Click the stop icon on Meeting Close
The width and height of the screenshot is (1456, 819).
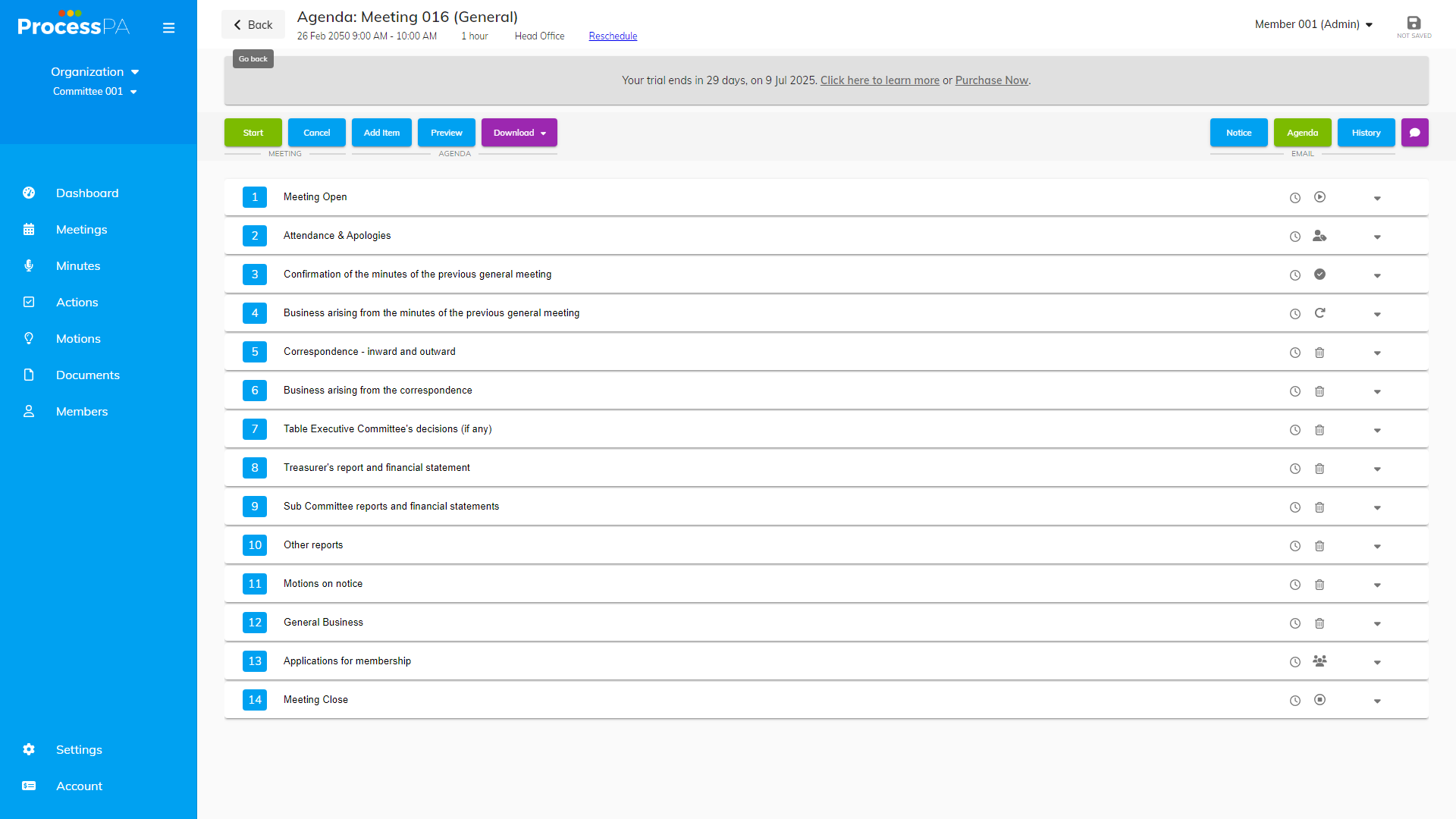pos(1319,700)
